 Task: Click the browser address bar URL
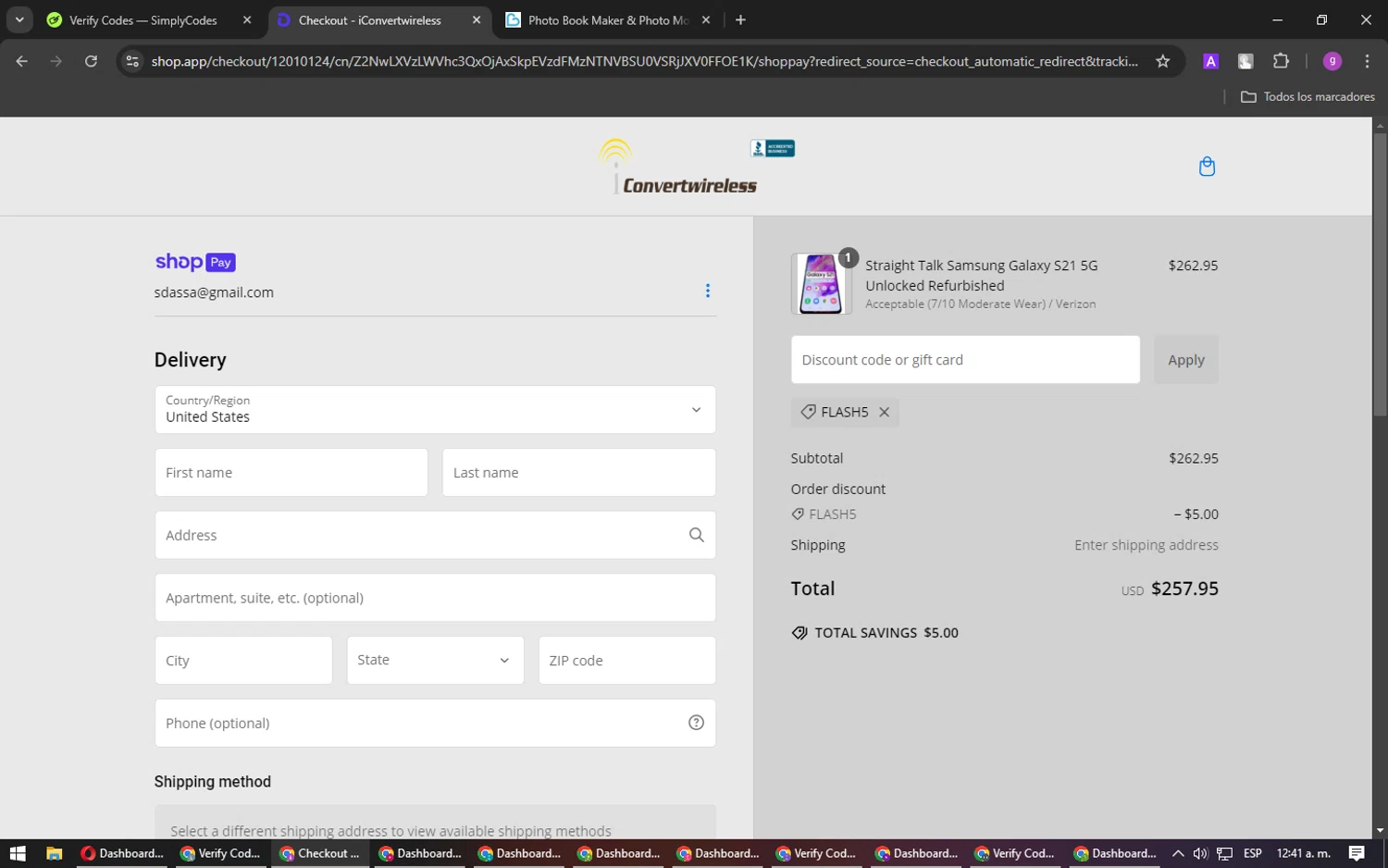click(x=645, y=61)
